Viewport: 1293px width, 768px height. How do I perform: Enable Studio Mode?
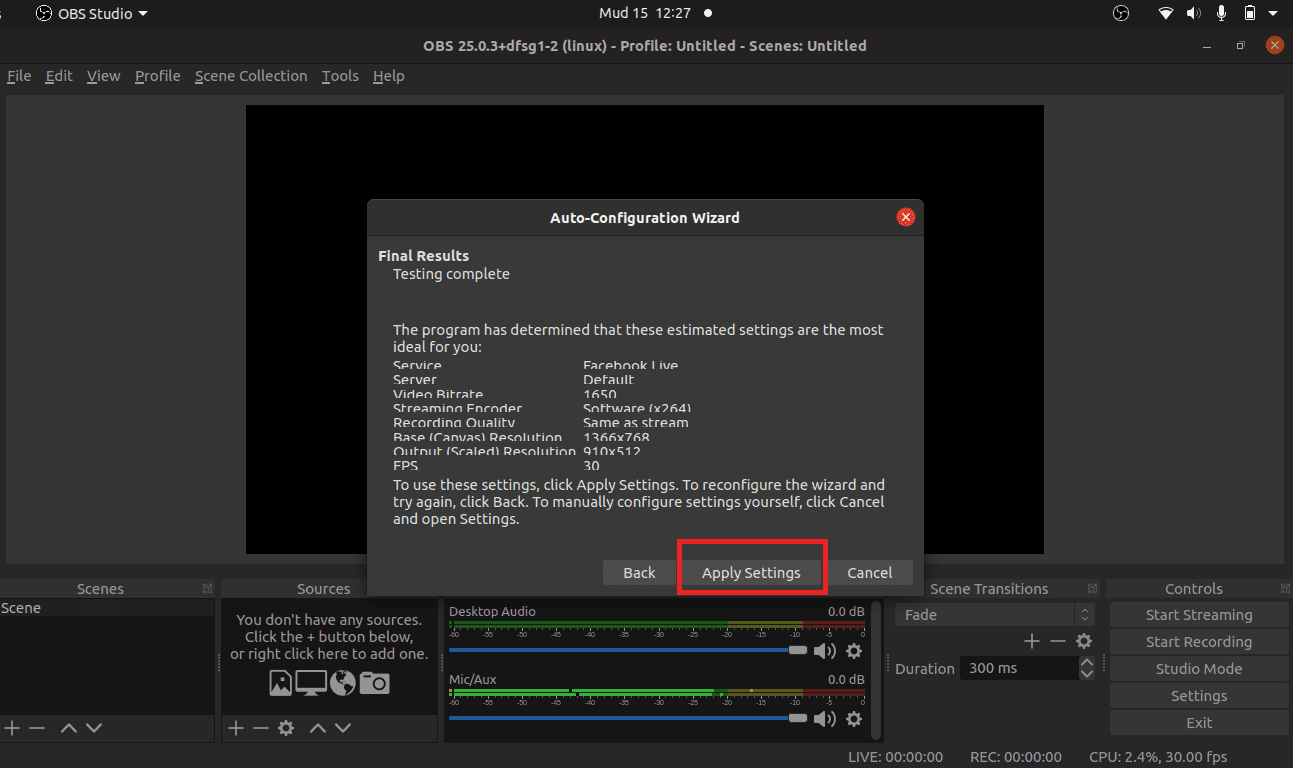(x=1199, y=669)
